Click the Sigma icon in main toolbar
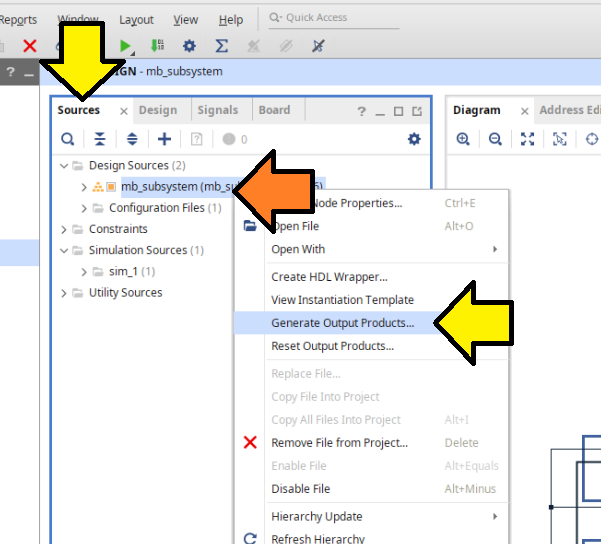 [x=222, y=46]
